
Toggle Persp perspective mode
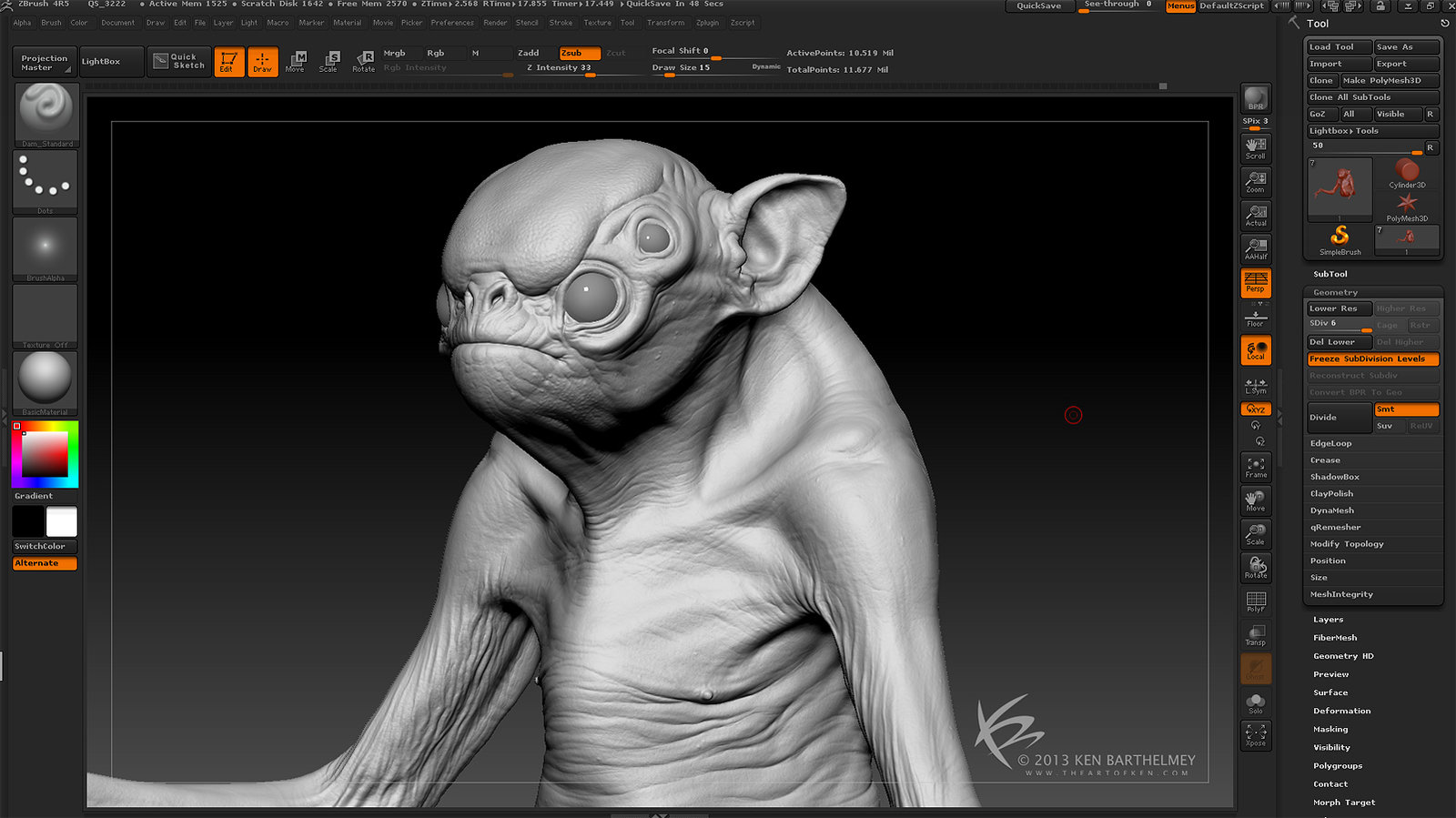coord(1256,282)
